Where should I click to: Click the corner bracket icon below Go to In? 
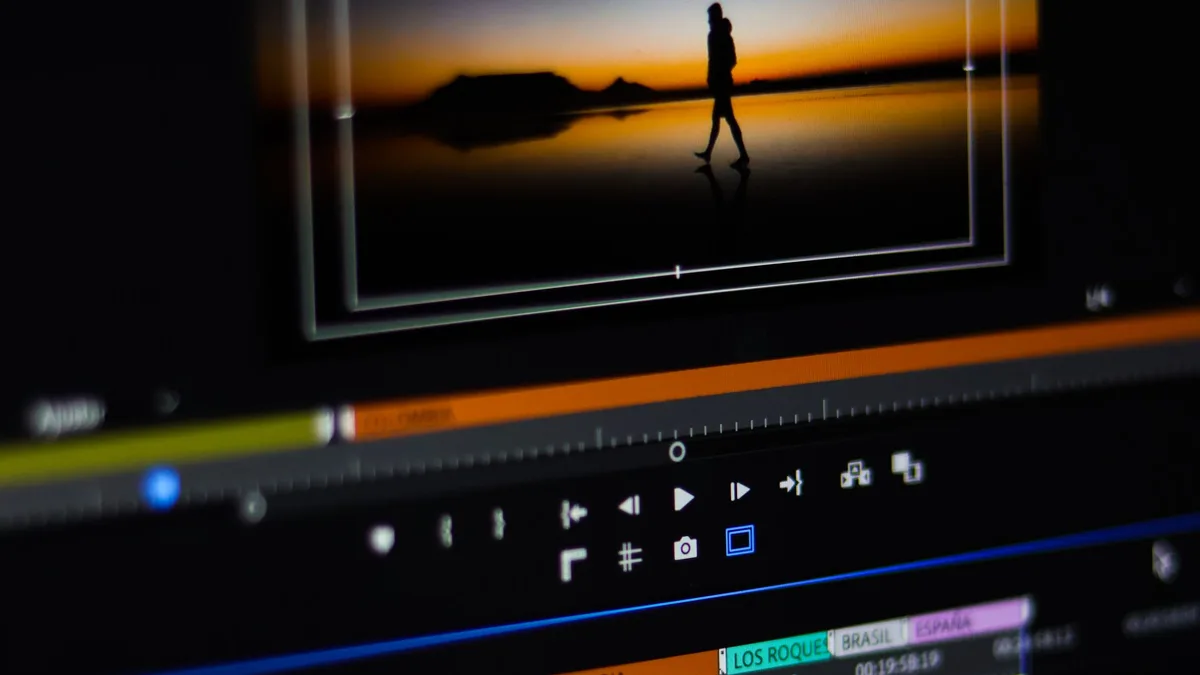[573, 565]
